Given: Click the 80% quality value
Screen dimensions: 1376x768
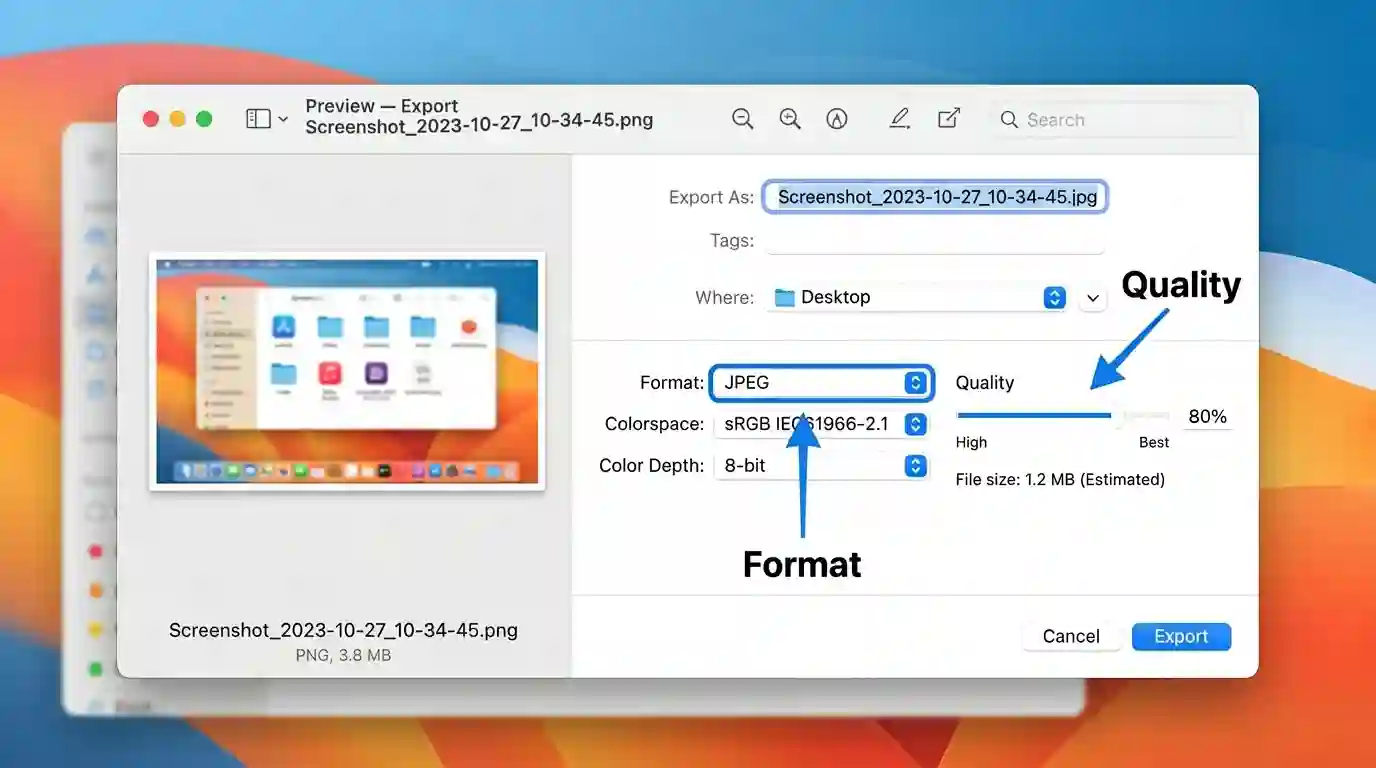Looking at the screenshot, I should point(1207,416).
